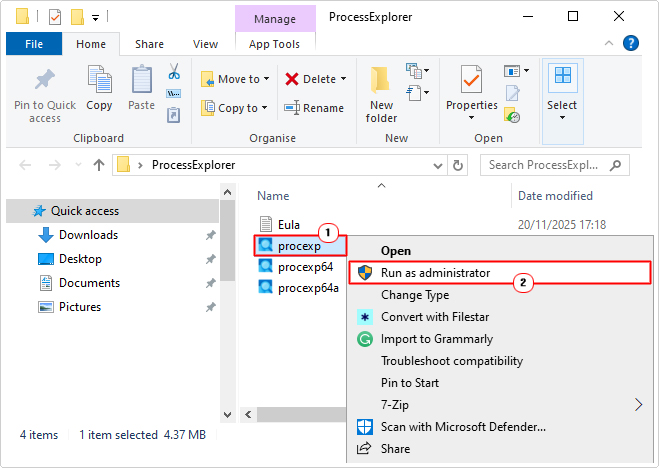
Task: Collapse the ribbon with the chevron
Action: [609, 43]
